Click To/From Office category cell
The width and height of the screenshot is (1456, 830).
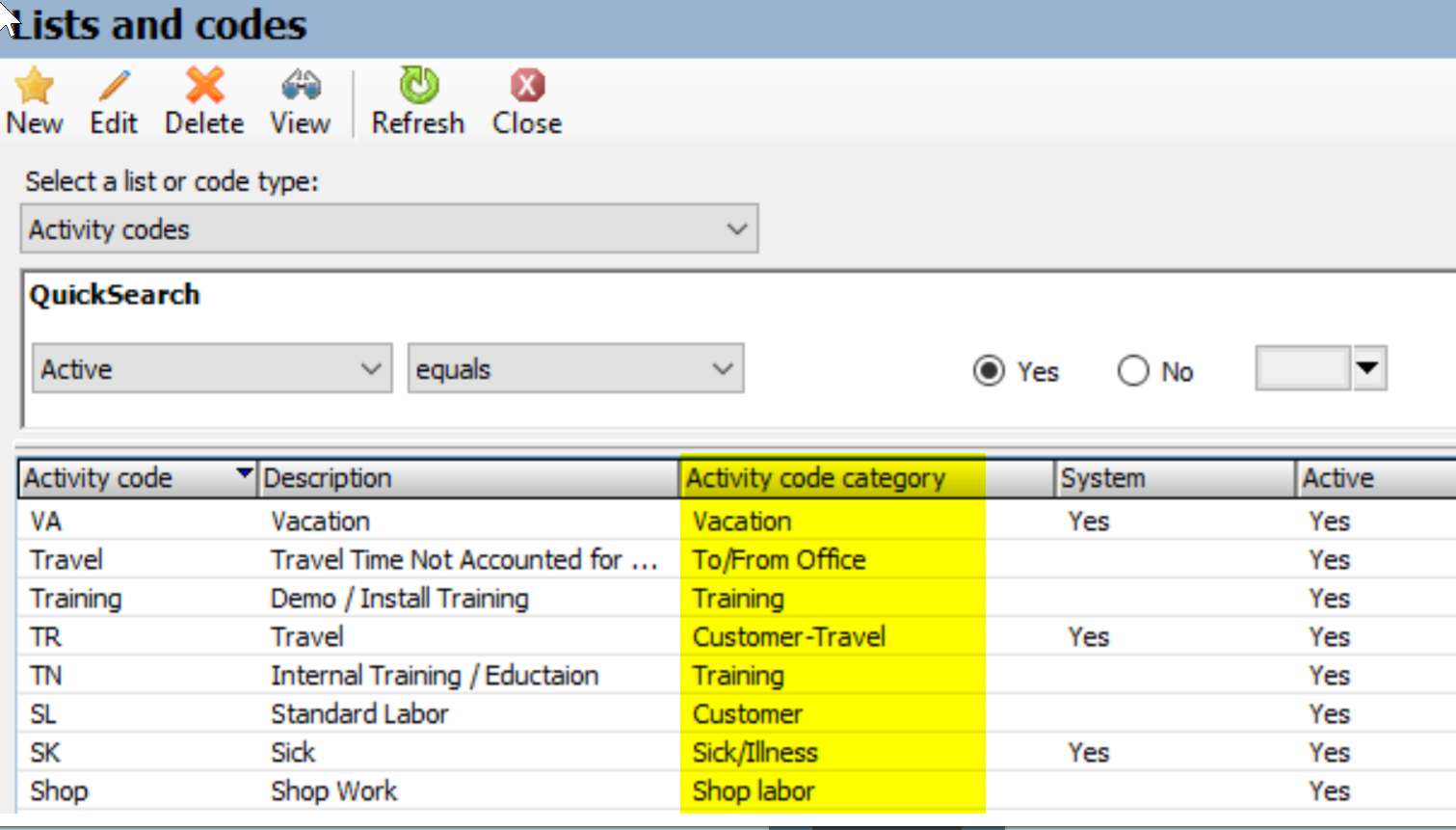[x=779, y=559]
